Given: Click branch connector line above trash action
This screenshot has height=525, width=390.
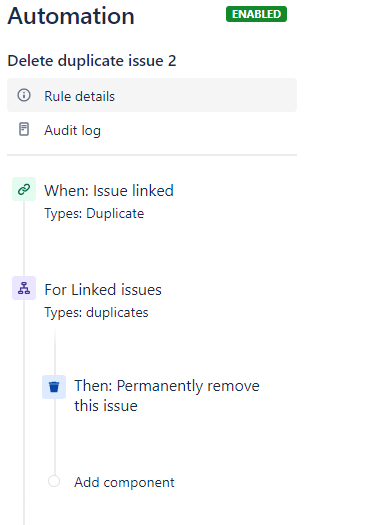Looking at the screenshot, I should pyautogui.click(x=55, y=352).
